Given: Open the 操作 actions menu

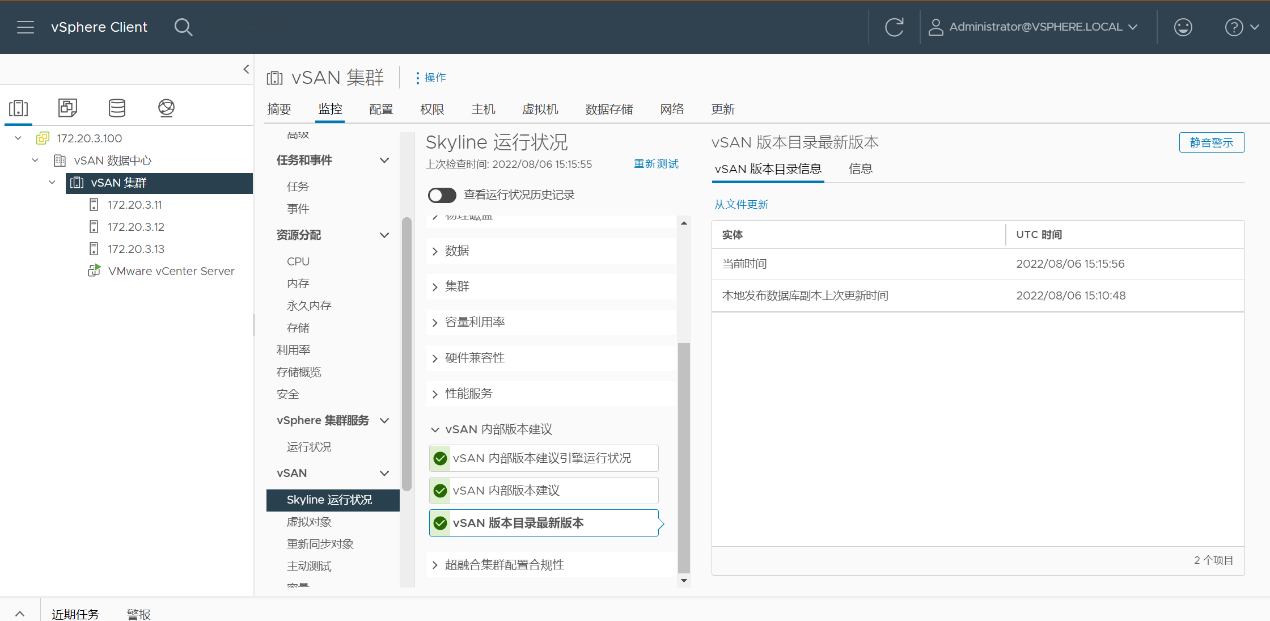Looking at the screenshot, I should pos(430,77).
